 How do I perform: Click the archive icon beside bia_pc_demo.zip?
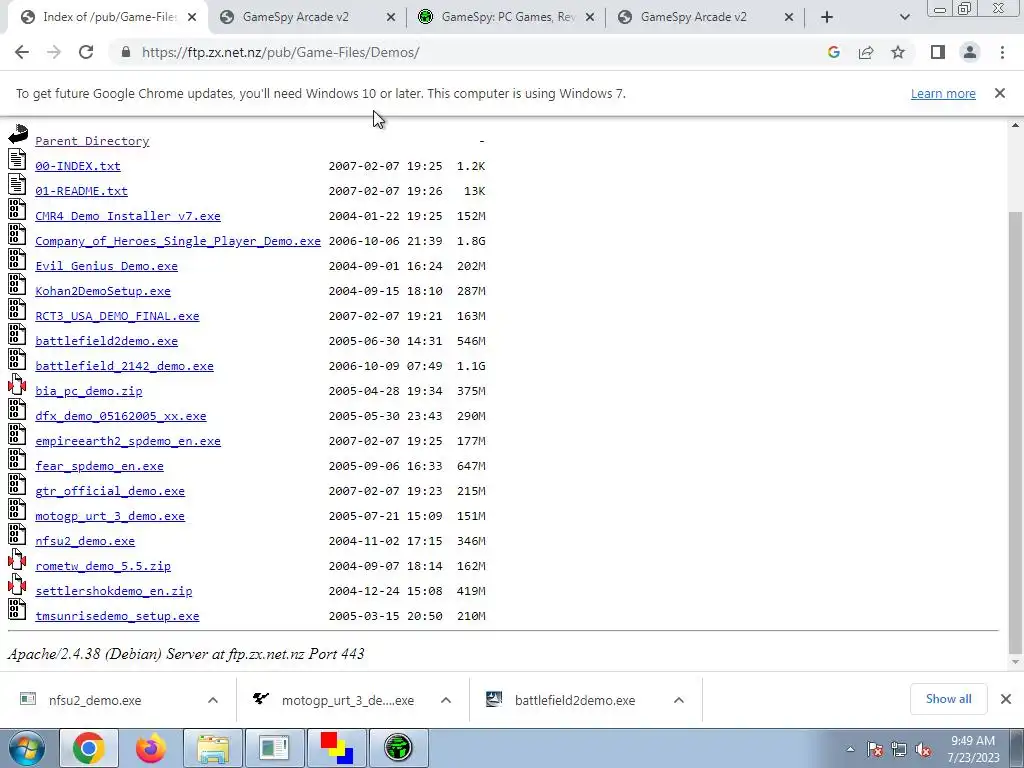[x=18, y=384]
